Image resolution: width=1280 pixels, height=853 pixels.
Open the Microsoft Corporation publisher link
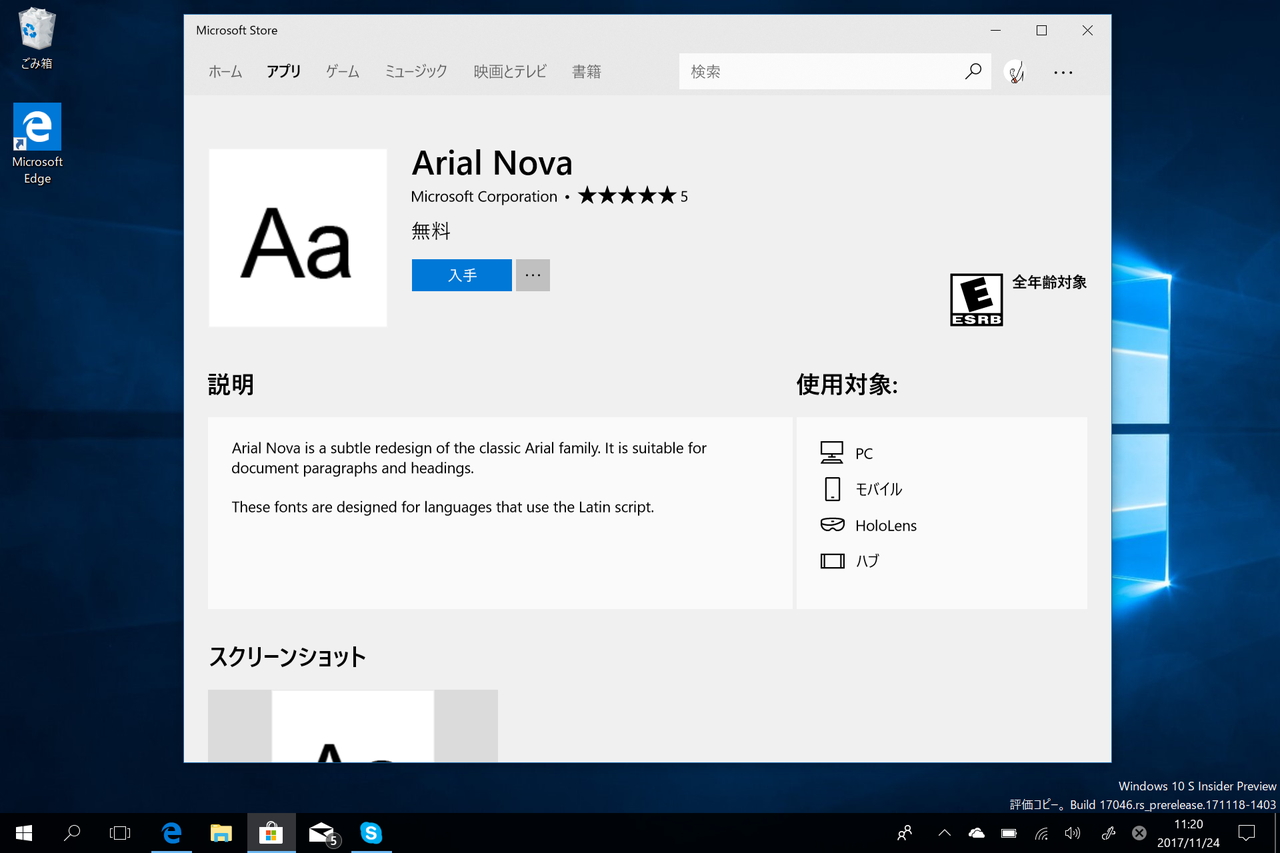click(x=484, y=196)
